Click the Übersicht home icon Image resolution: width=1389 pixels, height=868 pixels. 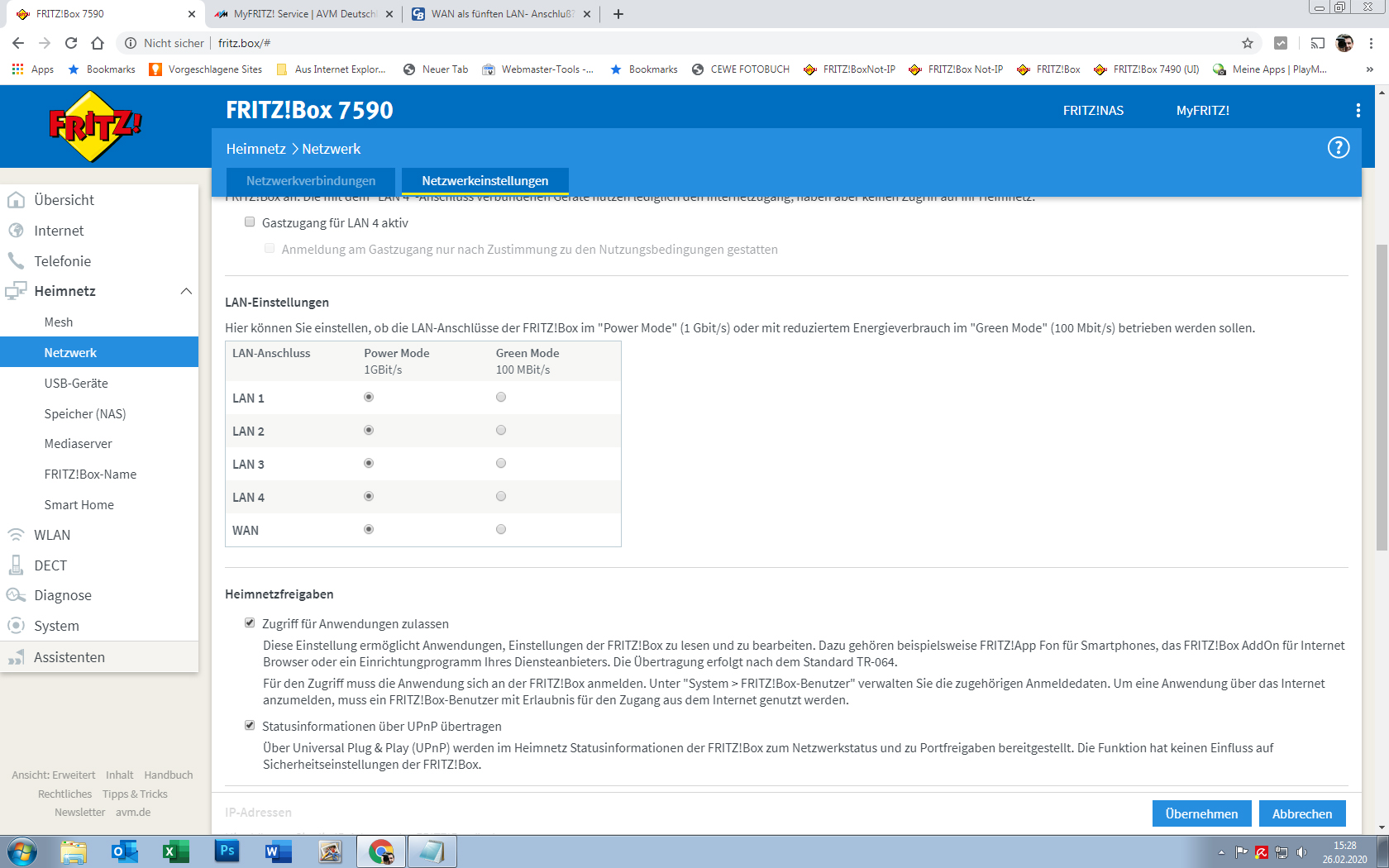(16, 200)
